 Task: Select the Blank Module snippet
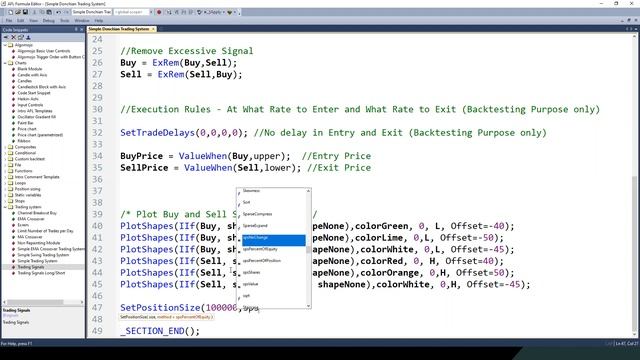coord(30,69)
